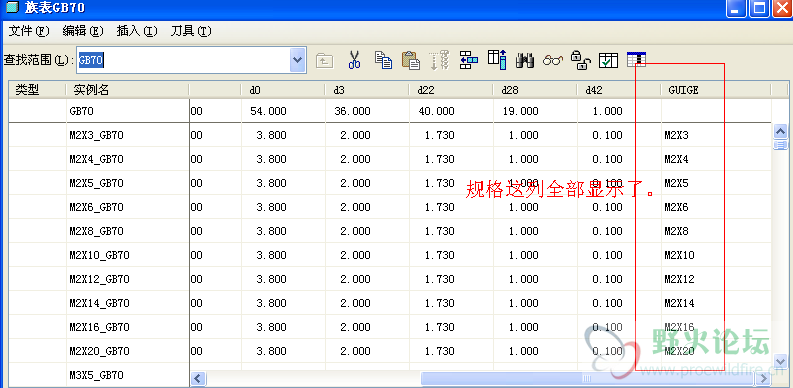The image size is (793, 388).
Task: Click the binoculars find icon
Action: tap(525, 61)
